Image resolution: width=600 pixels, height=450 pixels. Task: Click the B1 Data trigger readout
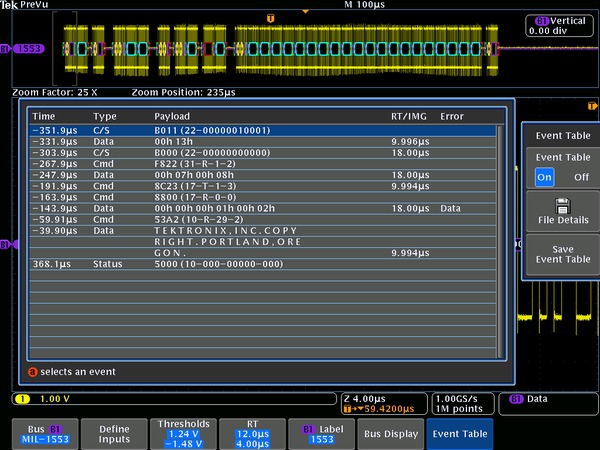click(x=535, y=399)
